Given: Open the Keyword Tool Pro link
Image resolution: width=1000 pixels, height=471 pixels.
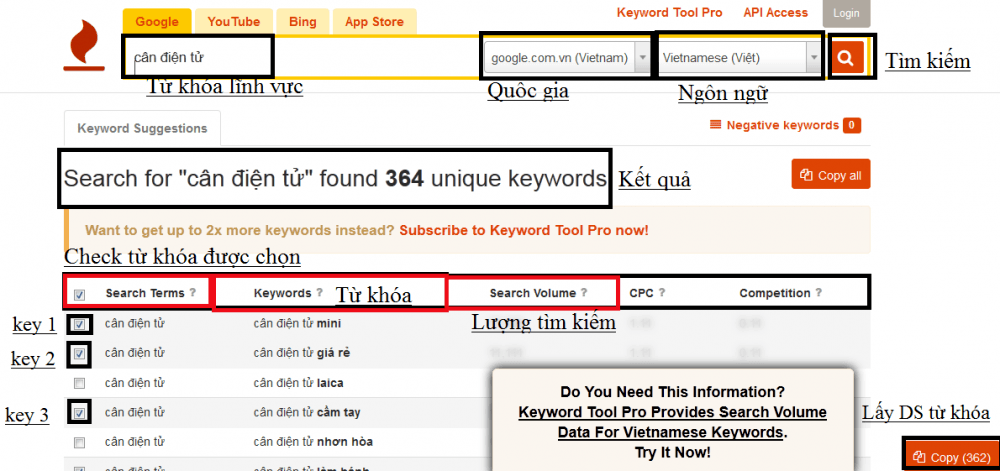Looking at the screenshot, I should [x=670, y=13].
